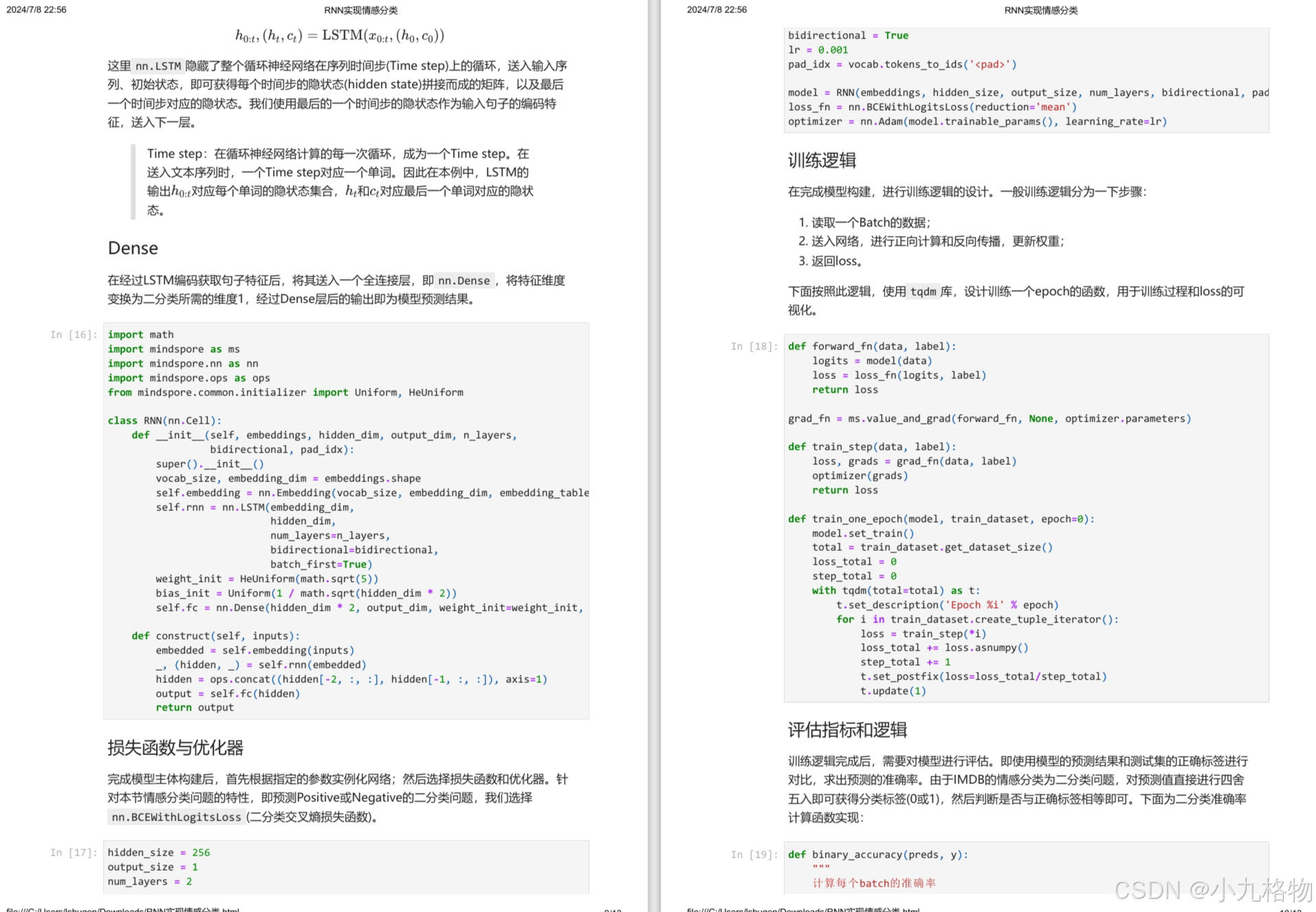1316x912 pixels.
Task: Click the "pad_idx = vocab.tokens_to_ids('<pad>')" line
Action: 902,65
